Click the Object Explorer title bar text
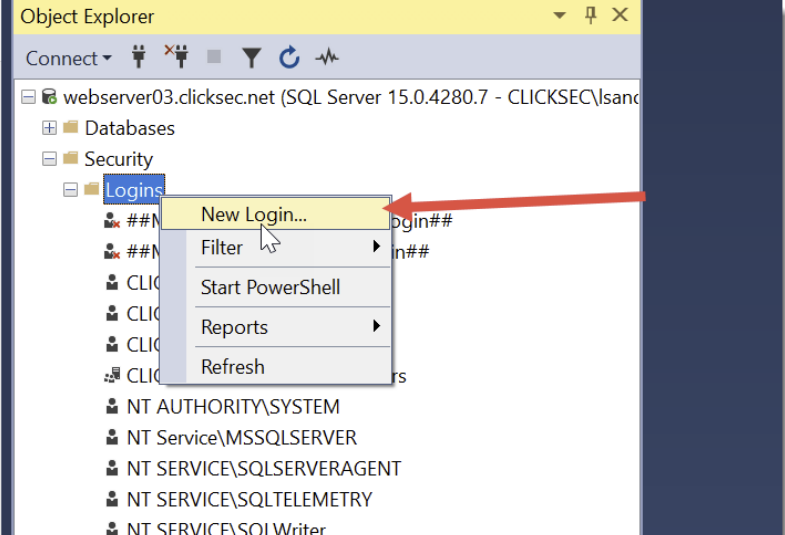The width and height of the screenshot is (785, 535). pos(87,17)
